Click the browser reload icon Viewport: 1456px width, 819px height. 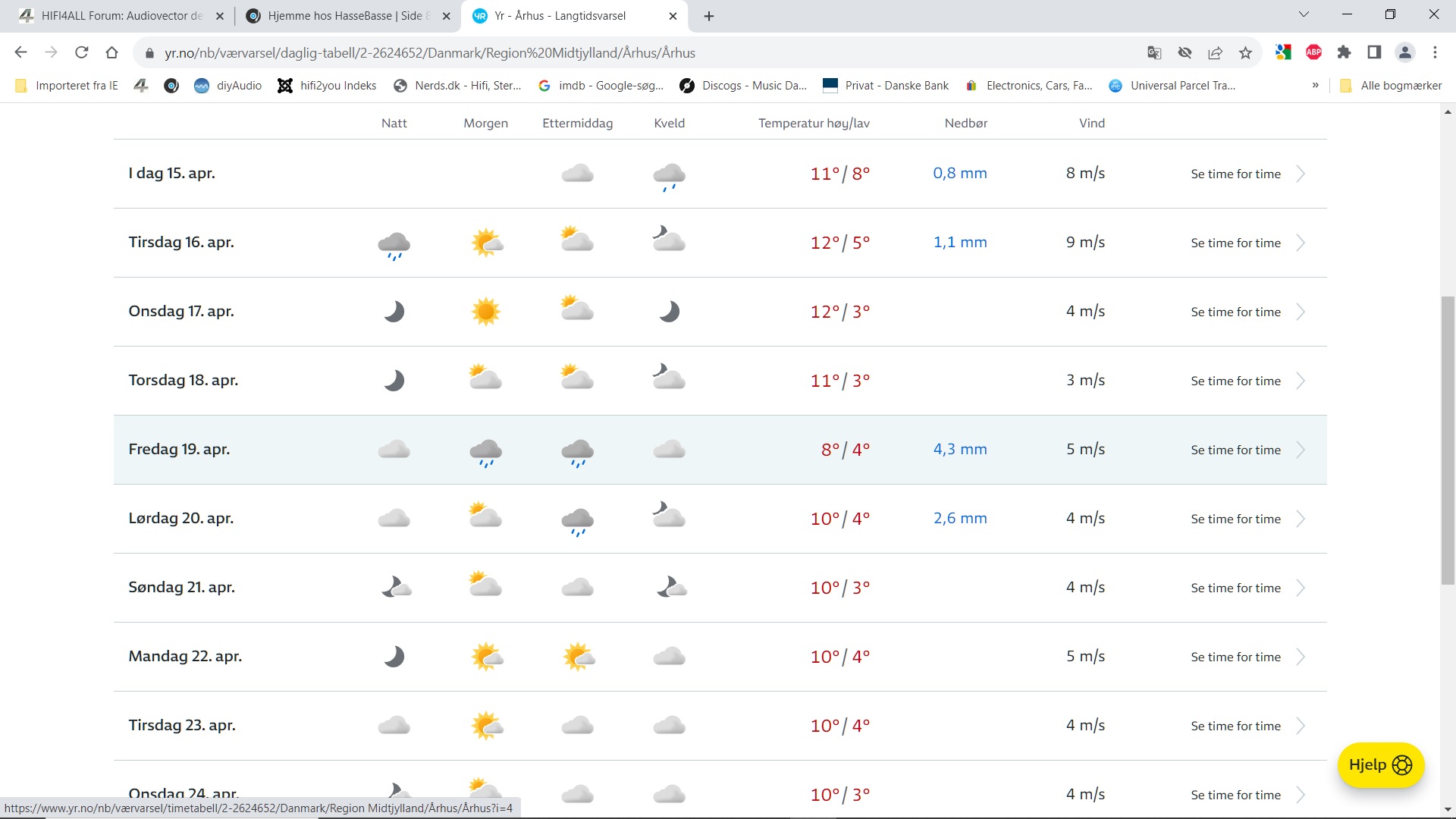click(x=81, y=52)
